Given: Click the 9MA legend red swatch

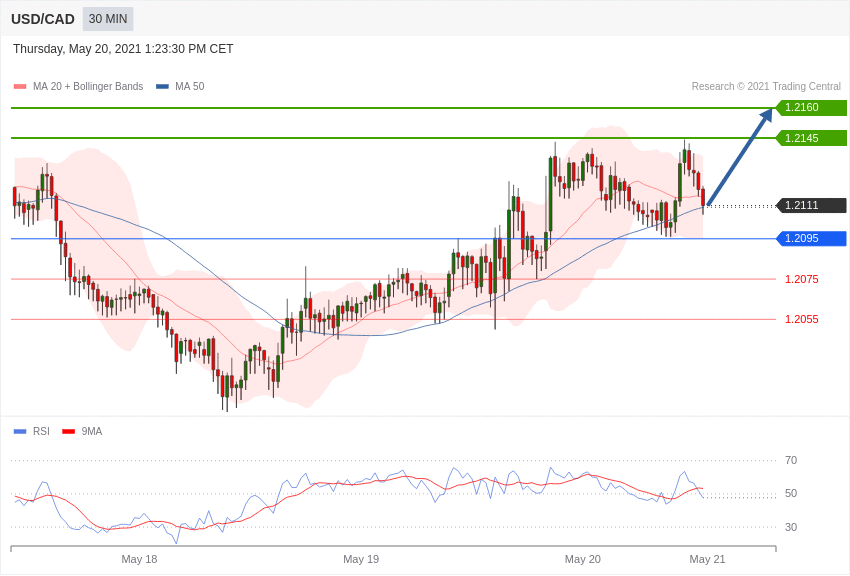Looking at the screenshot, I should [68, 431].
